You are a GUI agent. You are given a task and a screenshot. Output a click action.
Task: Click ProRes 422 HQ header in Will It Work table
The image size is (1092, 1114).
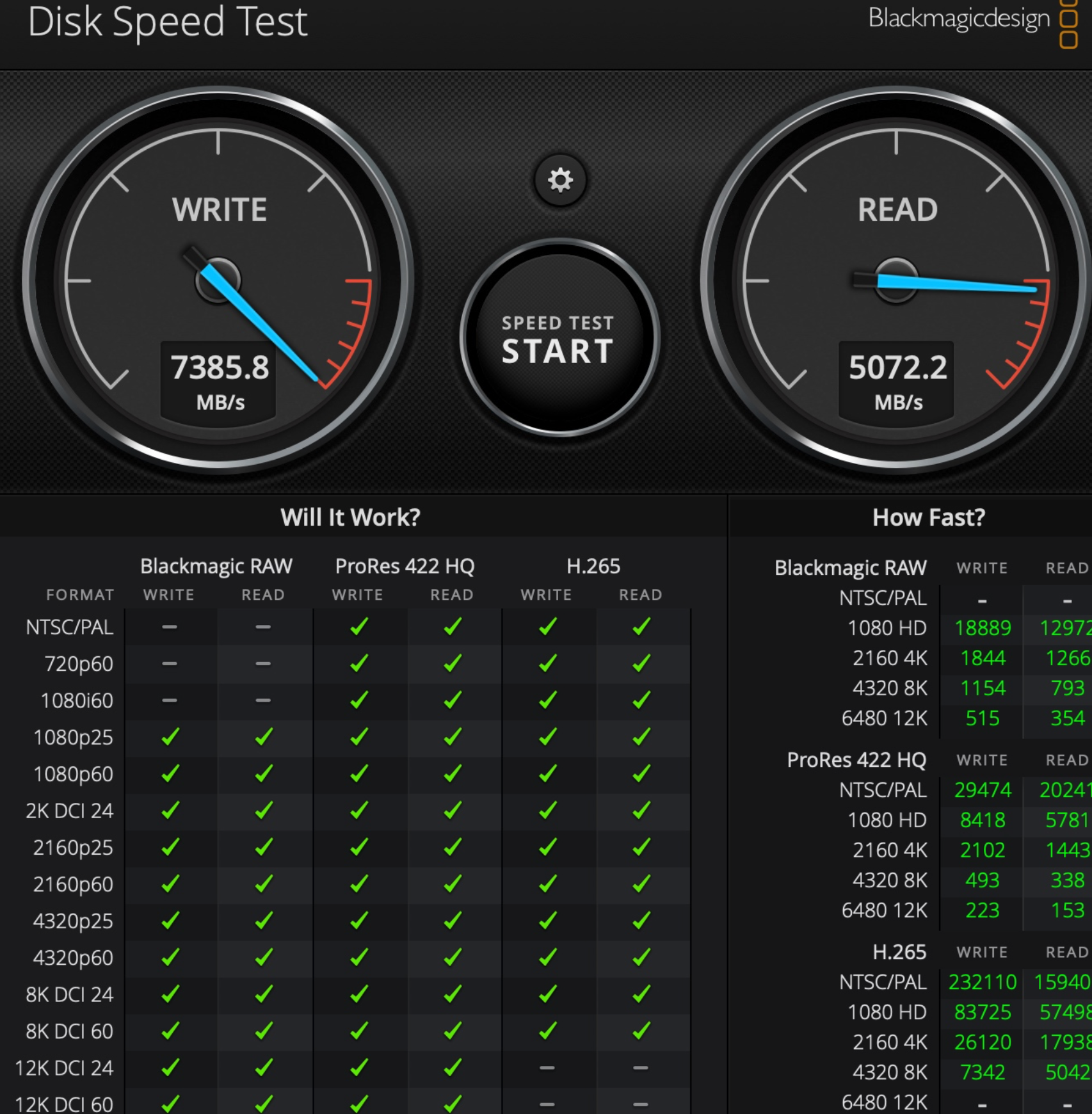[x=405, y=566]
